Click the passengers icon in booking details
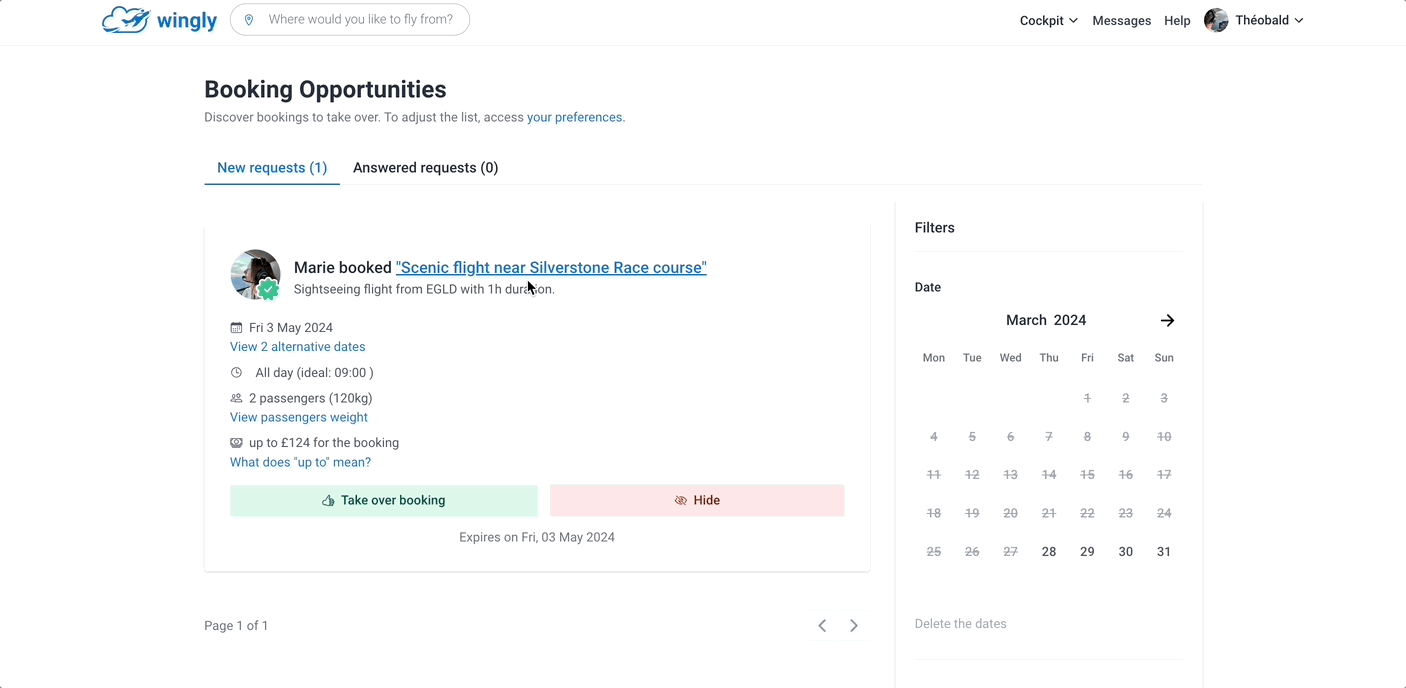Image resolution: width=1406 pixels, height=688 pixels. 236,398
